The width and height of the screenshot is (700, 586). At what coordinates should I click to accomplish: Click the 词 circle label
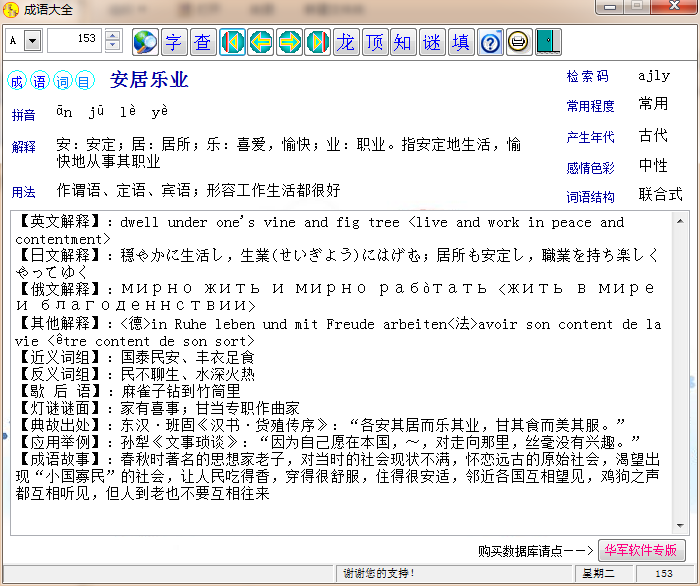[62, 81]
